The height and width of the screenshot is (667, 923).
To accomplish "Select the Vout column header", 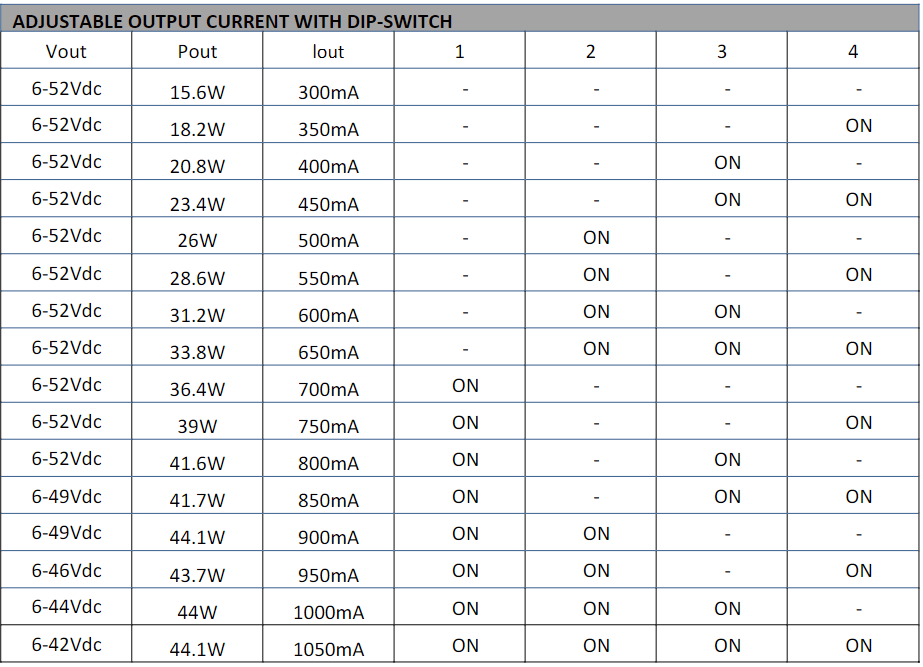I will pos(66,52).
